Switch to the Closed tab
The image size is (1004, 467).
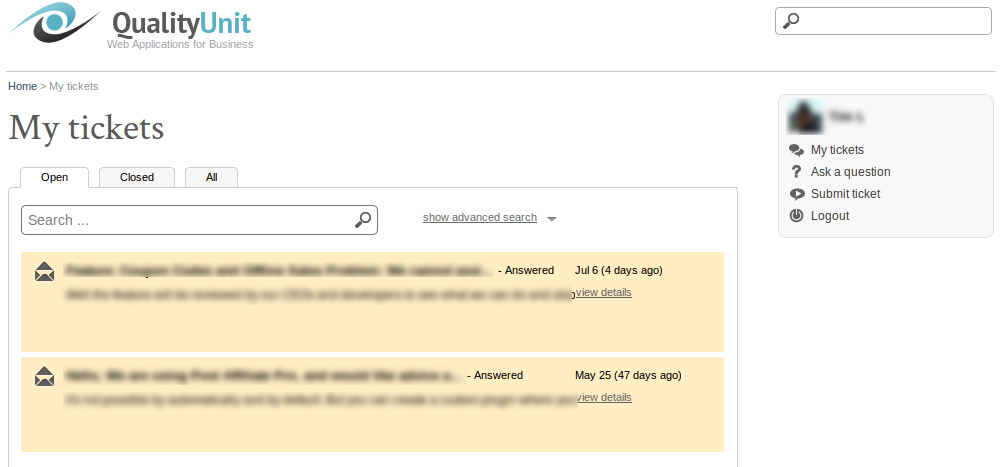137,177
